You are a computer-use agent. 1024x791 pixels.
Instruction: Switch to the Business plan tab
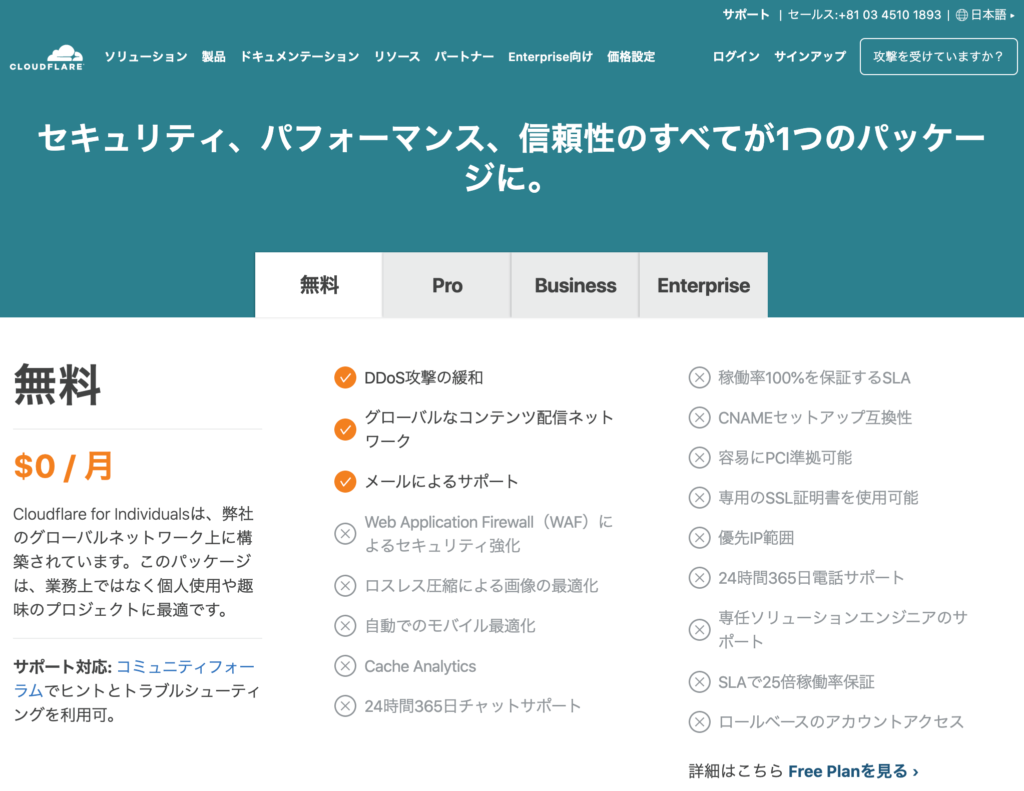point(575,285)
